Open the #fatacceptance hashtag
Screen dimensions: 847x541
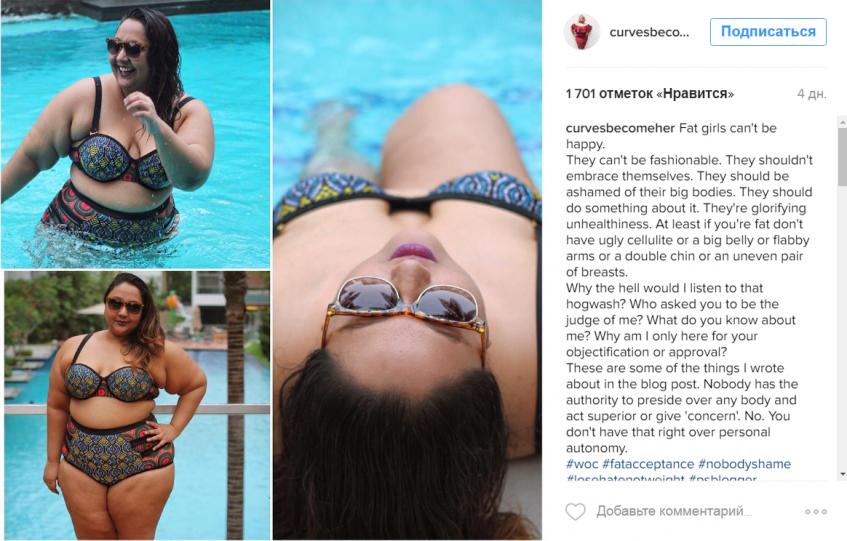pos(648,464)
